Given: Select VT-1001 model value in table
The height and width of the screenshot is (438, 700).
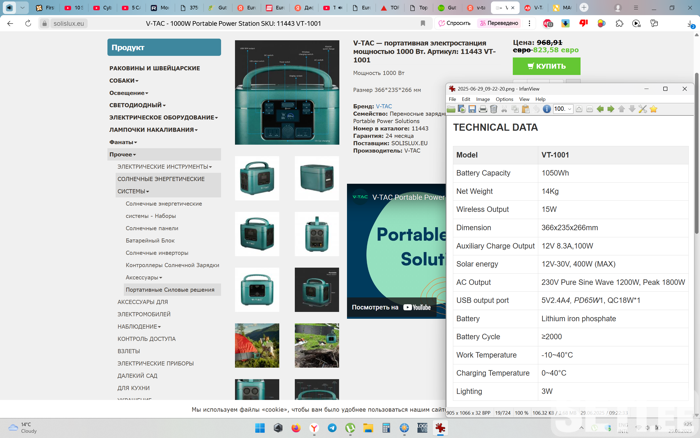Looking at the screenshot, I should click(555, 155).
